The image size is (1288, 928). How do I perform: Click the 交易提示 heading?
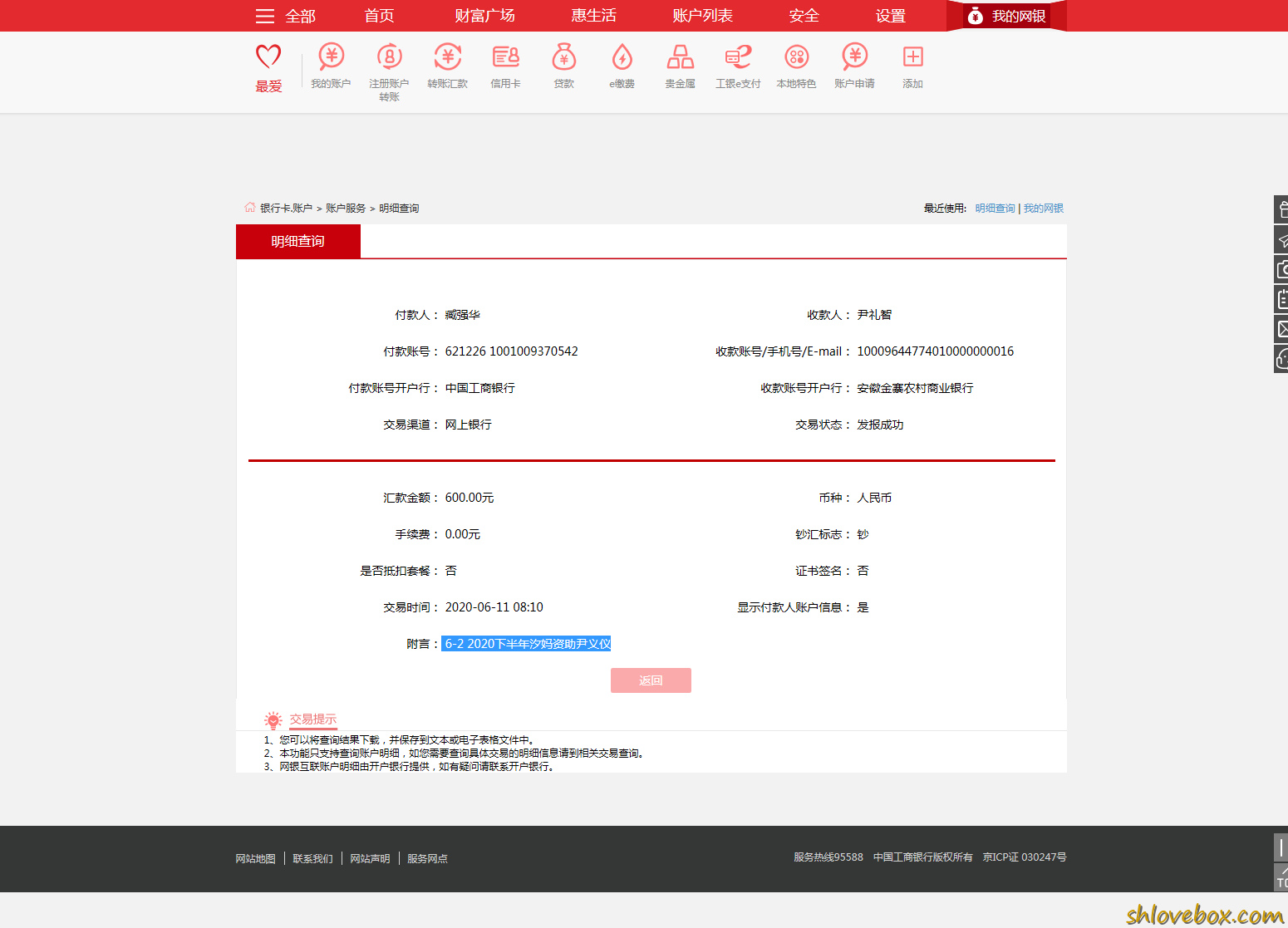(x=313, y=719)
